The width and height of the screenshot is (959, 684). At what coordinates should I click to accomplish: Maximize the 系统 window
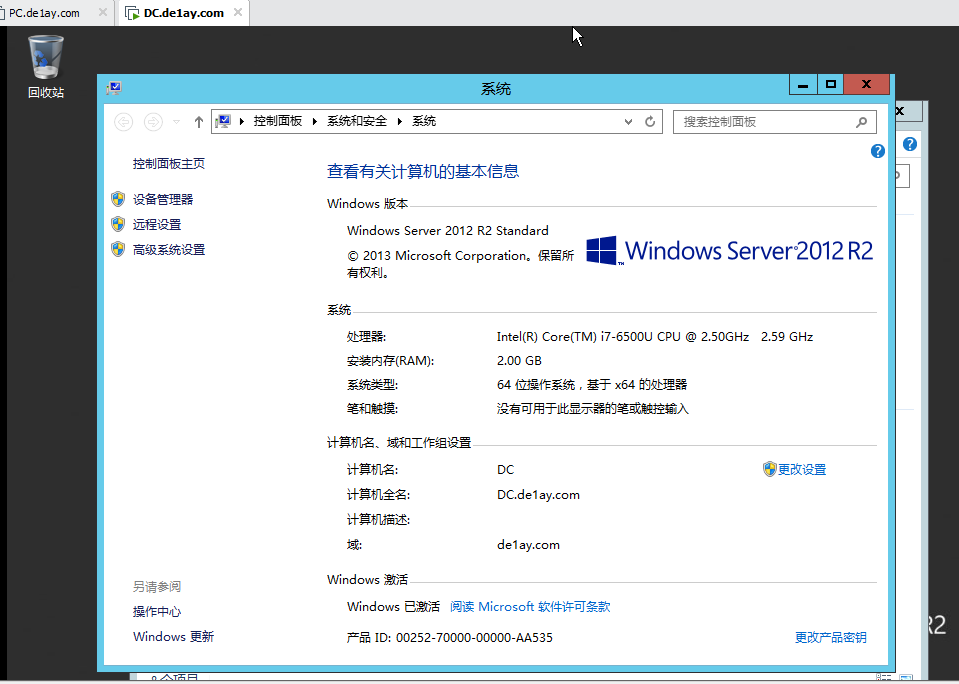(831, 84)
